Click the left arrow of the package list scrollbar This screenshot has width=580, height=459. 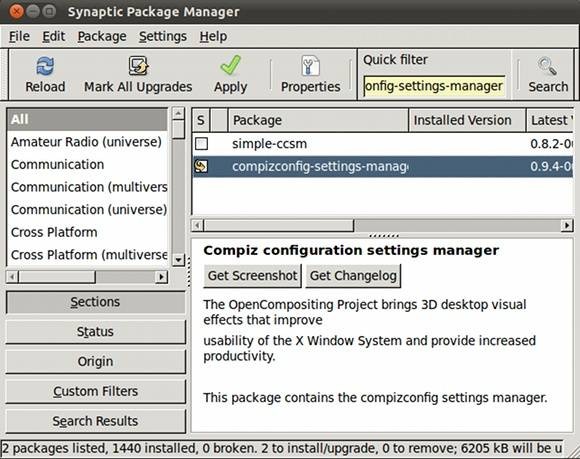198,225
